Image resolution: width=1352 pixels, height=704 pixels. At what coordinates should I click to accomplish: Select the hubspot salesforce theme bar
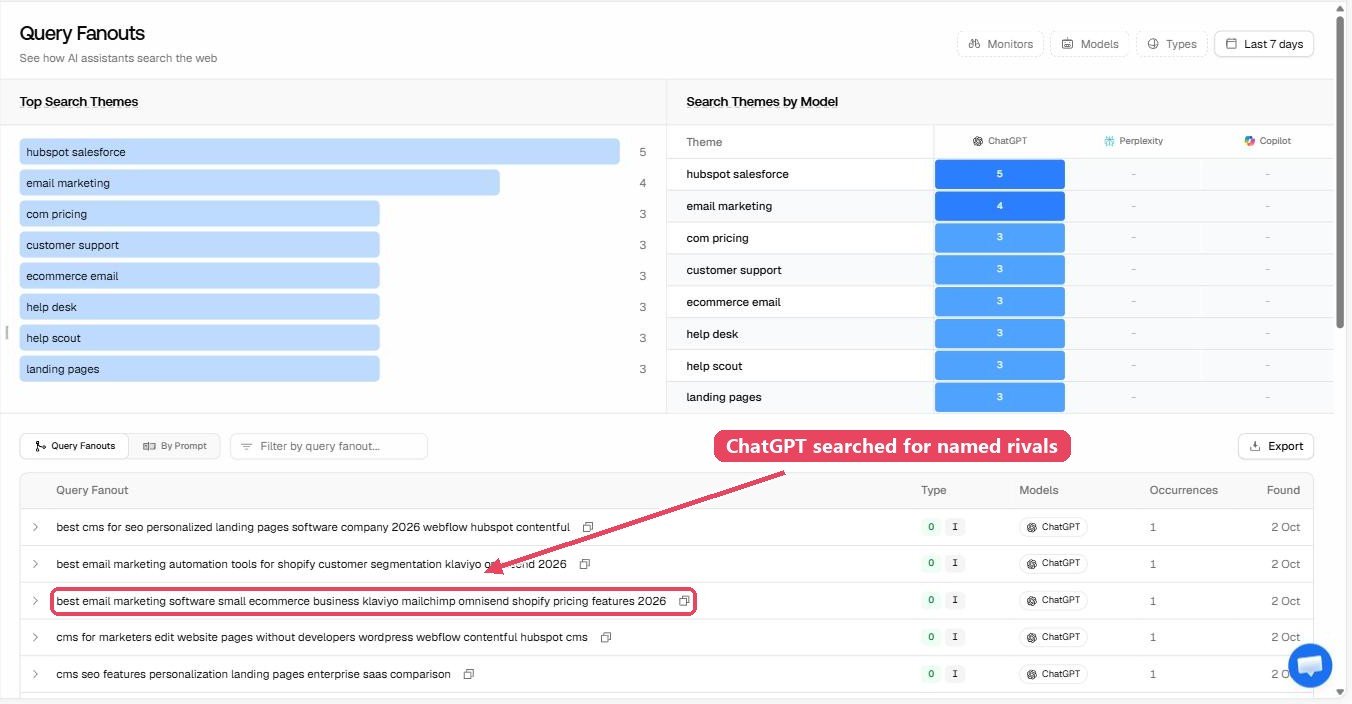[x=319, y=152]
